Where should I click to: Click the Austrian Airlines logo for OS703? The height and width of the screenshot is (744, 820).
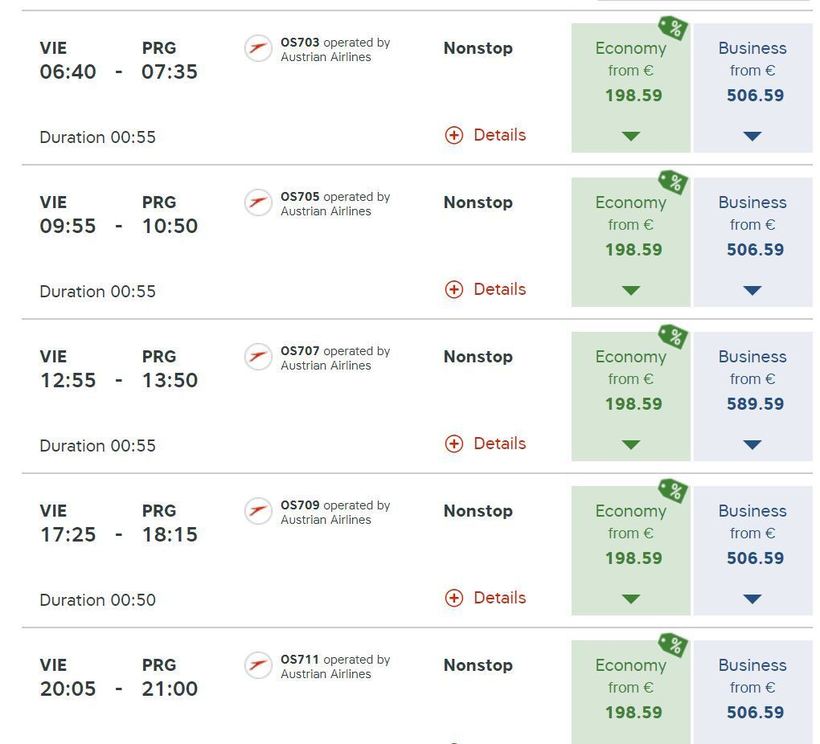pos(258,48)
